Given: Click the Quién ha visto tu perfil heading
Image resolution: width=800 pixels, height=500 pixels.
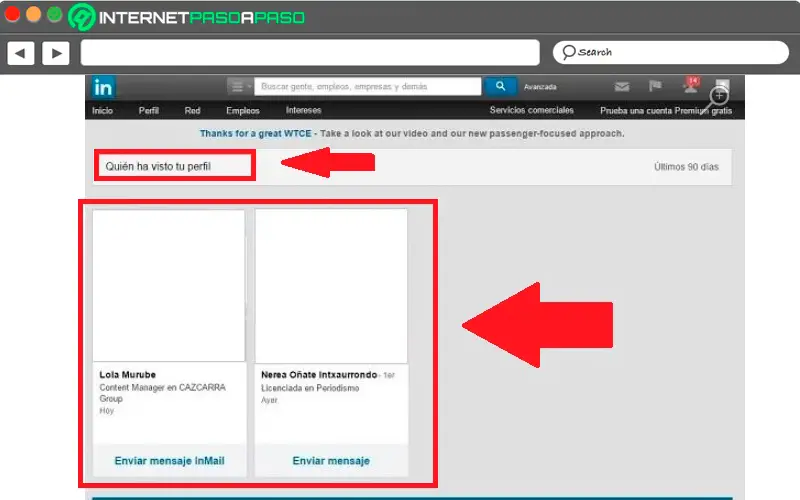Looking at the screenshot, I should (158, 166).
